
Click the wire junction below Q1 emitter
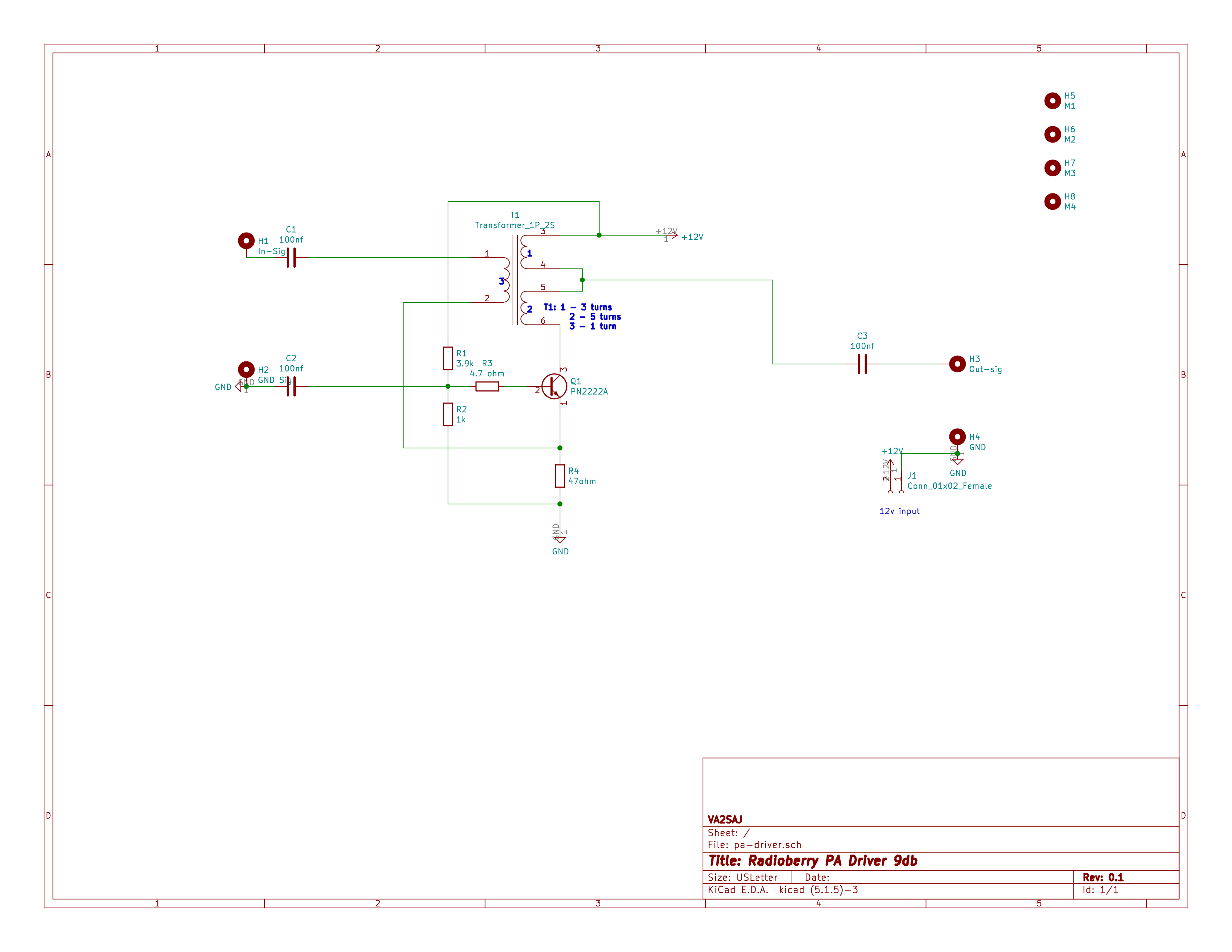pyautogui.click(x=560, y=448)
